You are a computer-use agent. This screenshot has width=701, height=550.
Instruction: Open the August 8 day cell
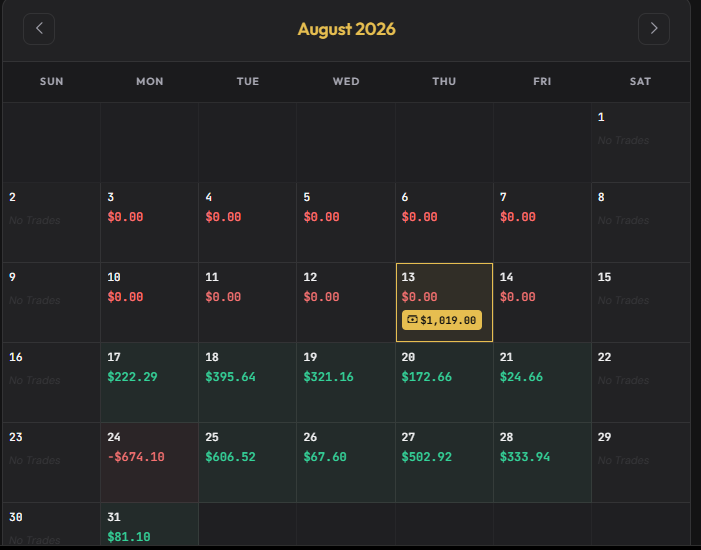[x=641, y=223]
